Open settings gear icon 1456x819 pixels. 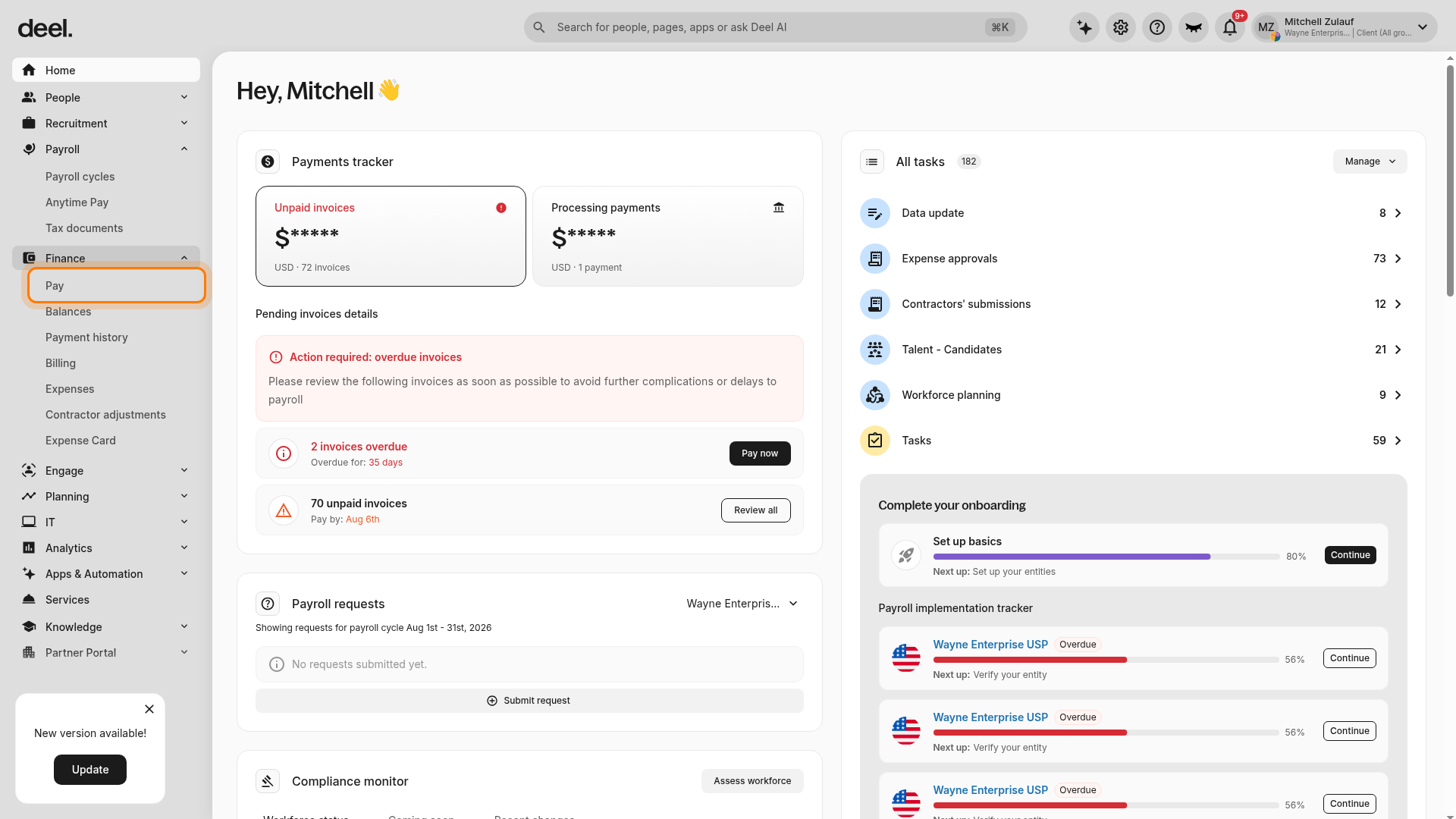1121,27
